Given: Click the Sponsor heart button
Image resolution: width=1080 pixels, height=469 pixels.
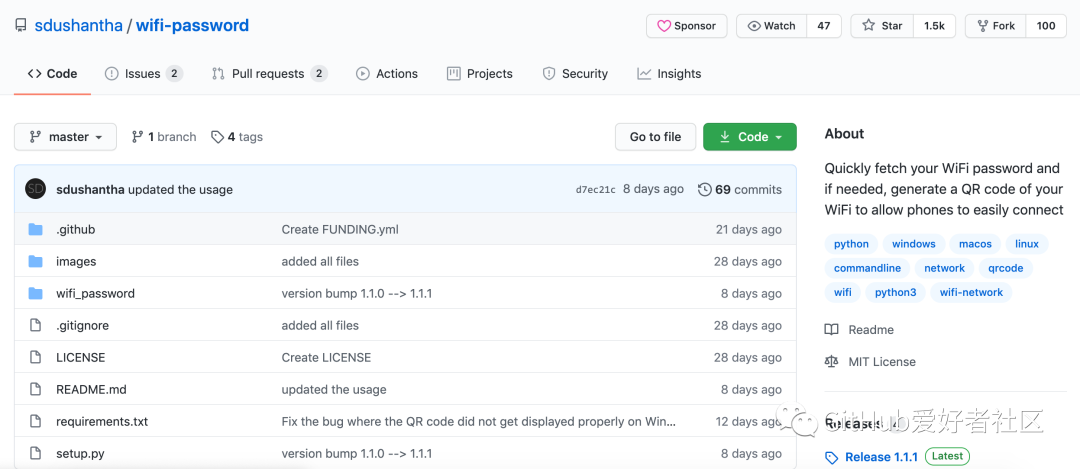Looking at the screenshot, I should [x=686, y=26].
